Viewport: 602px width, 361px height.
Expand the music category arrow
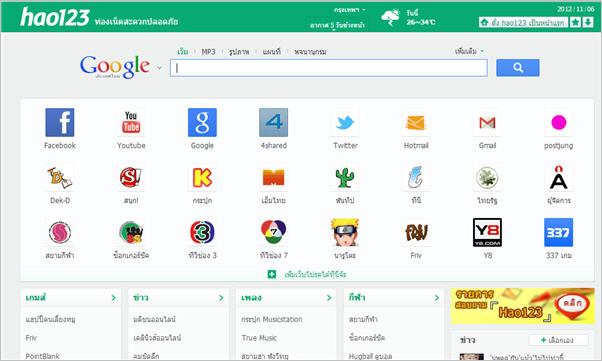coord(329,298)
